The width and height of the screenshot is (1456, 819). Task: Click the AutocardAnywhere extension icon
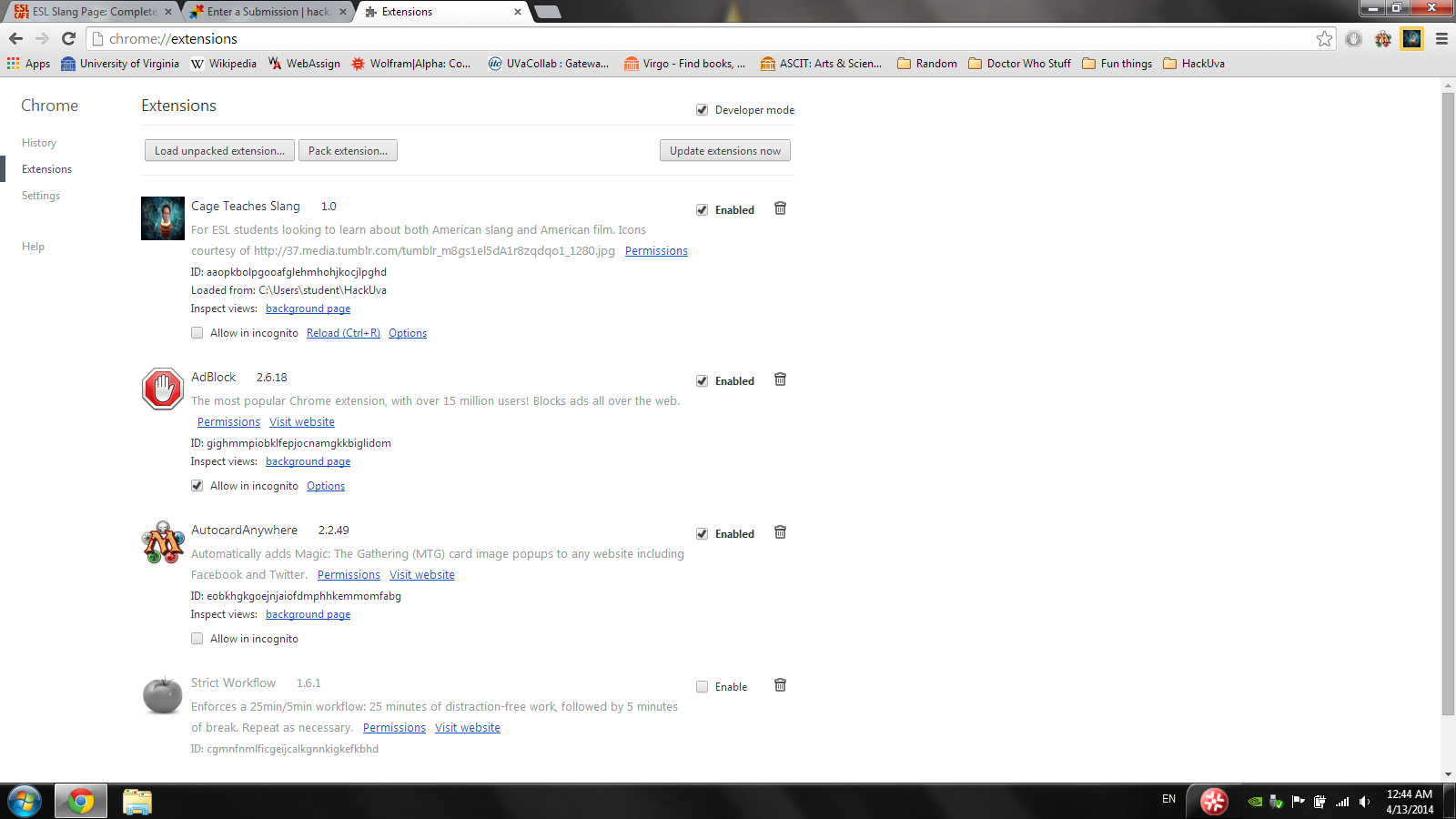163,542
